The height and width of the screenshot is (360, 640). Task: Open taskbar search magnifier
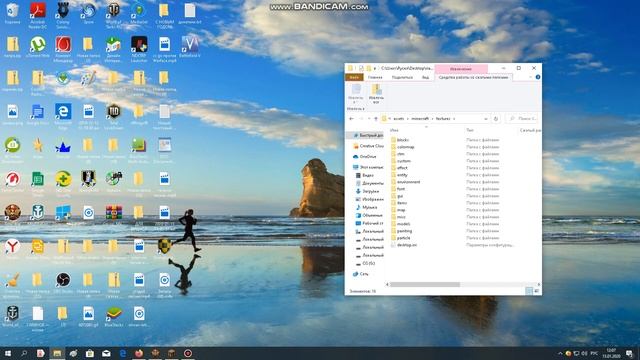click(x=24, y=353)
